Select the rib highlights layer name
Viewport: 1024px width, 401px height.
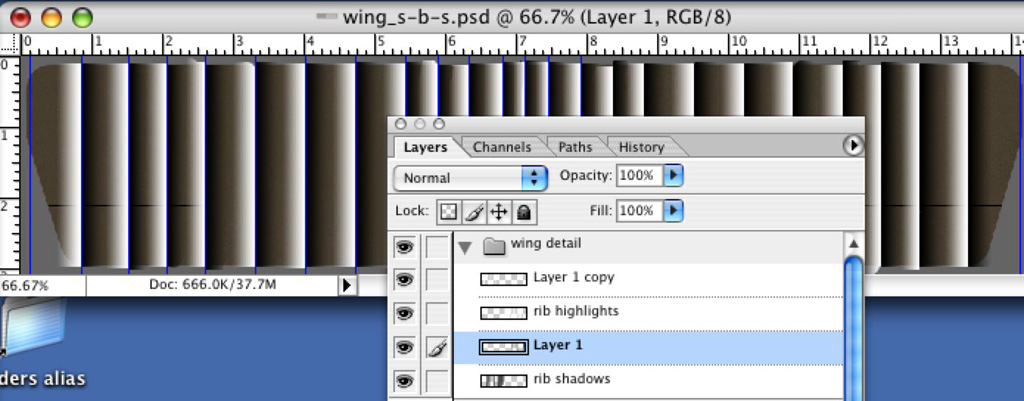click(576, 312)
